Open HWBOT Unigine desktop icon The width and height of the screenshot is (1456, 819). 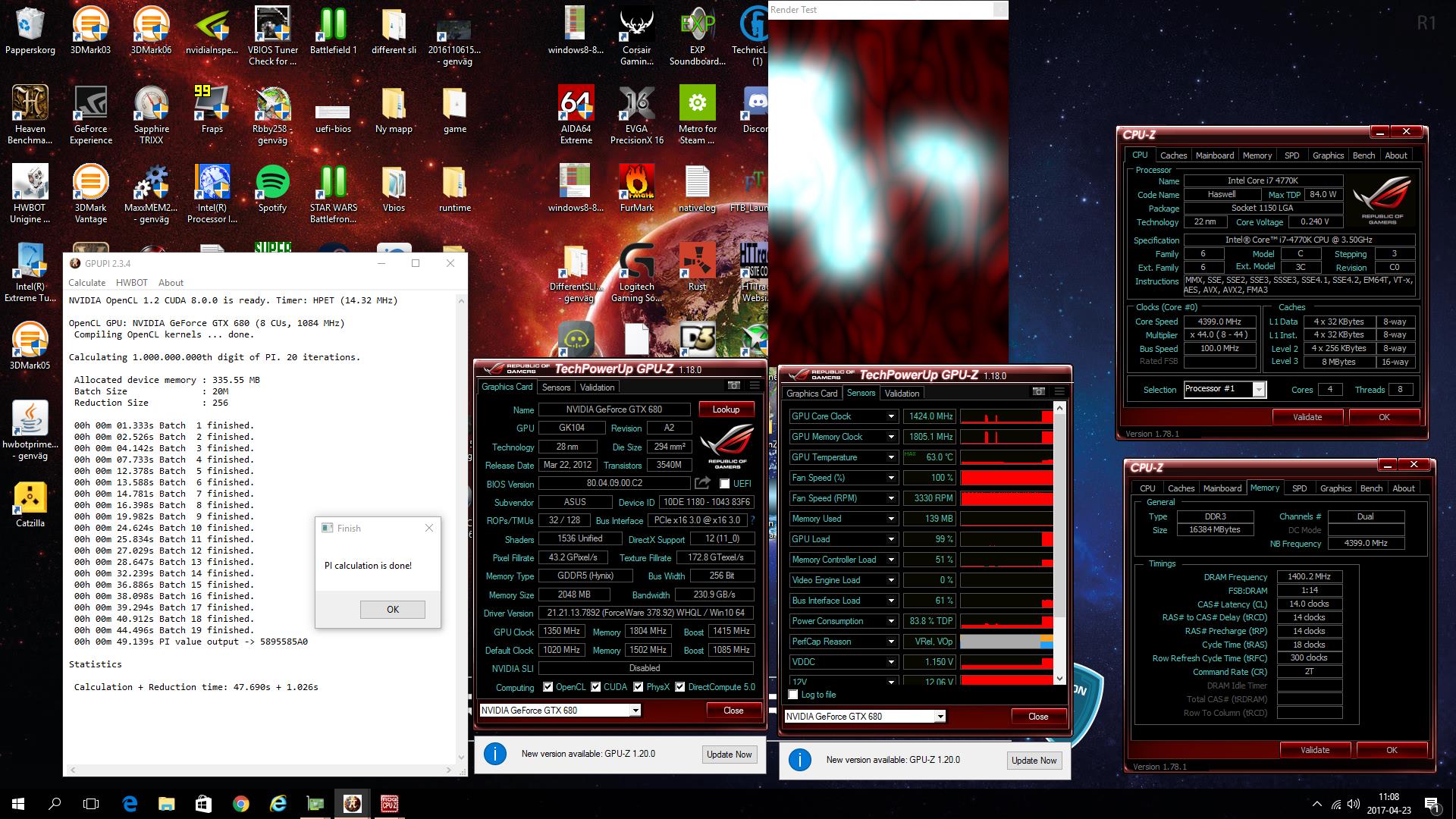(x=30, y=193)
